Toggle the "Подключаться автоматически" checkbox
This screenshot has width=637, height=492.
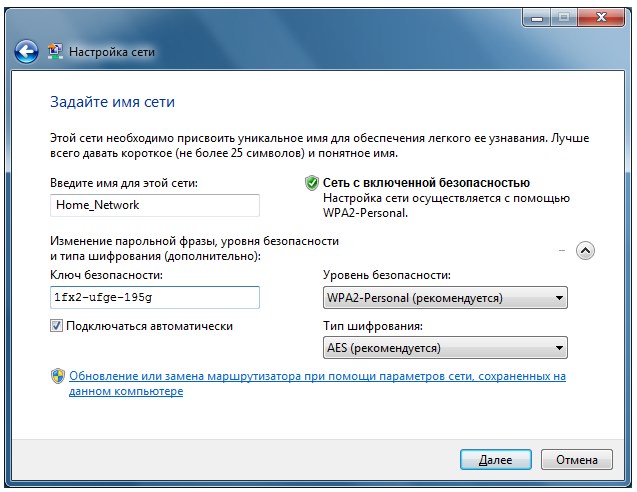click(56, 326)
